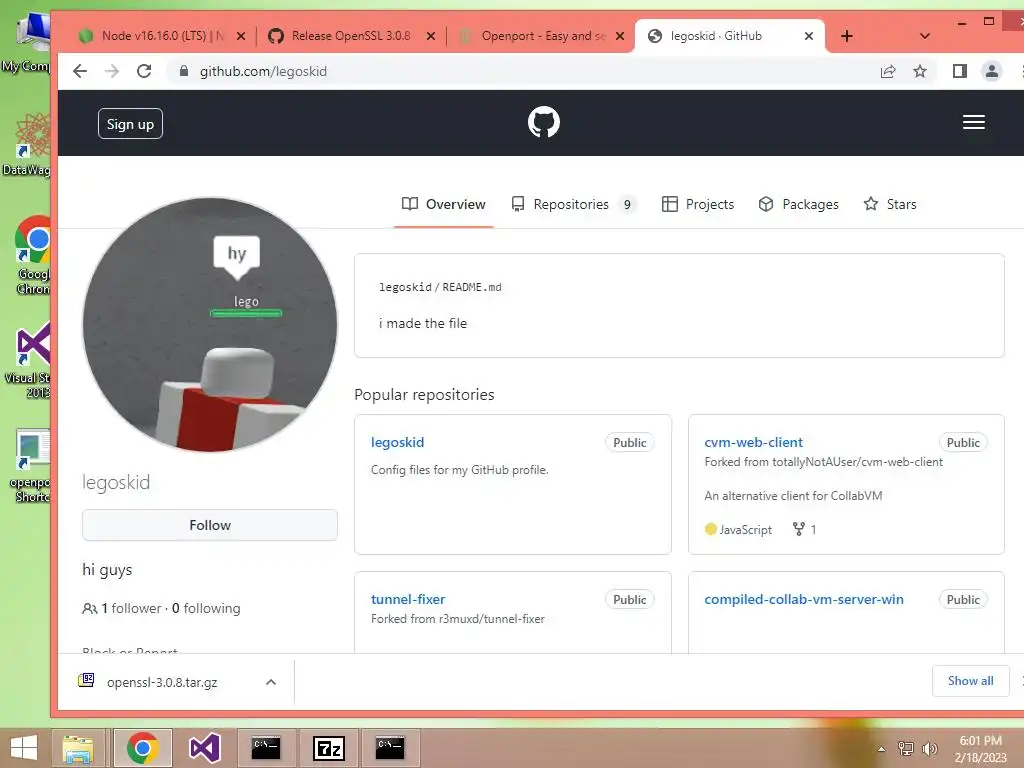Click the 0 following link
The height and width of the screenshot is (768, 1024).
[206, 608]
